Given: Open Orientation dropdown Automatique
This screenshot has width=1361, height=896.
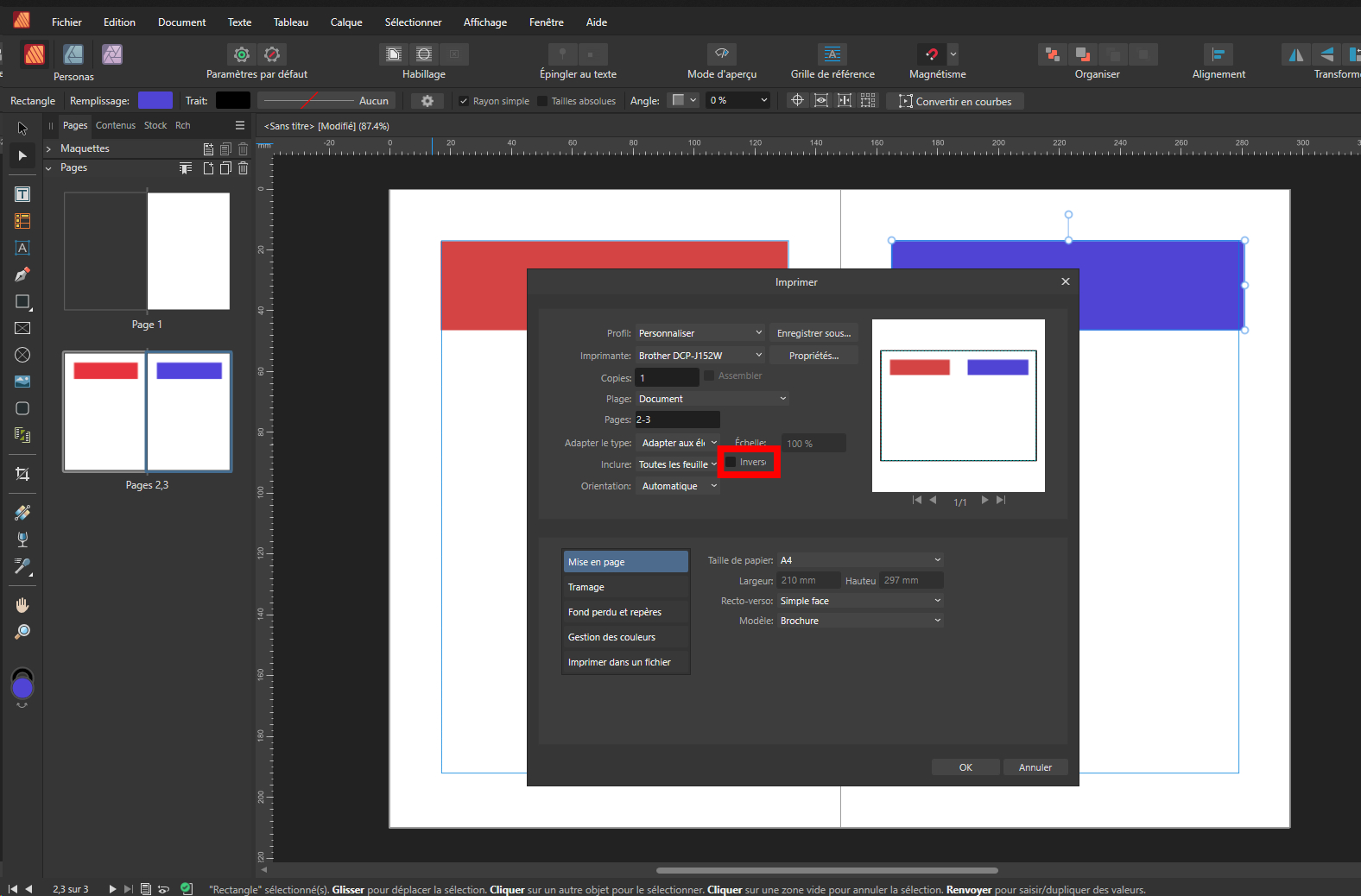Looking at the screenshot, I should coord(678,486).
